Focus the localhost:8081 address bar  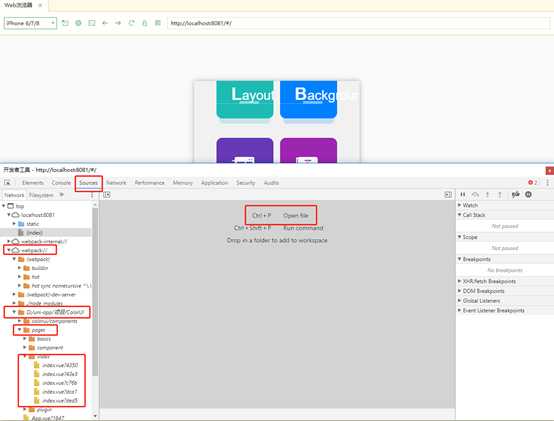tap(359, 23)
